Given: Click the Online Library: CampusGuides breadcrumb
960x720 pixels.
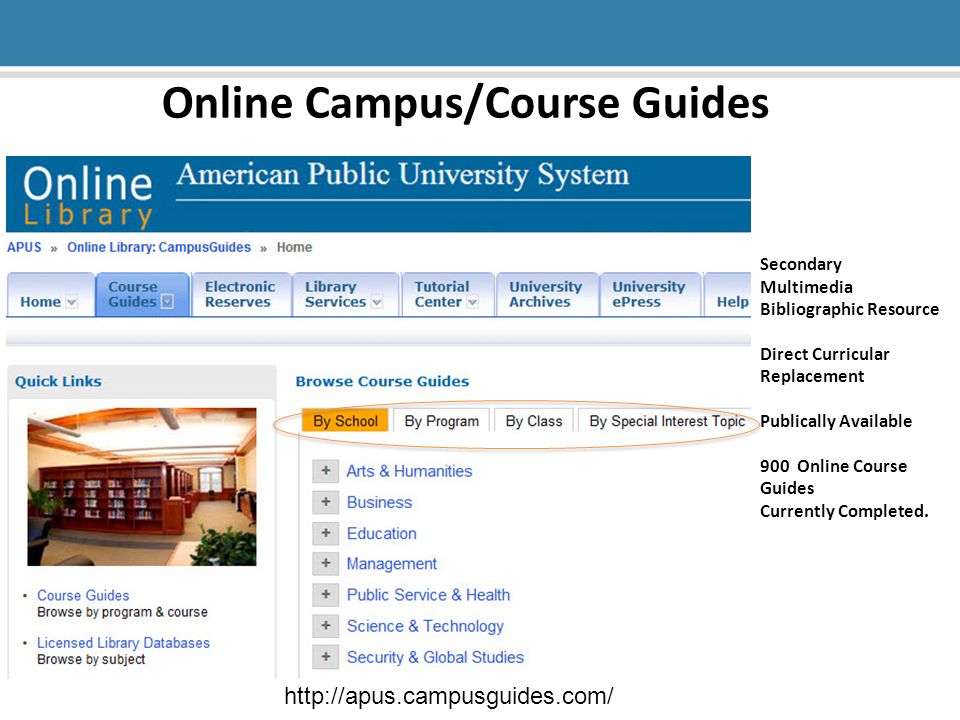Looking at the screenshot, I should click(159, 247).
